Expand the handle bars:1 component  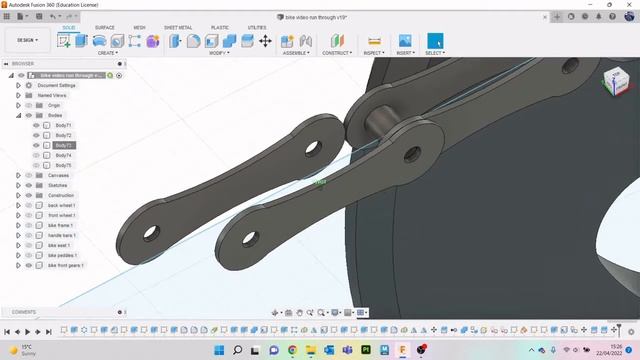click(18, 235)
